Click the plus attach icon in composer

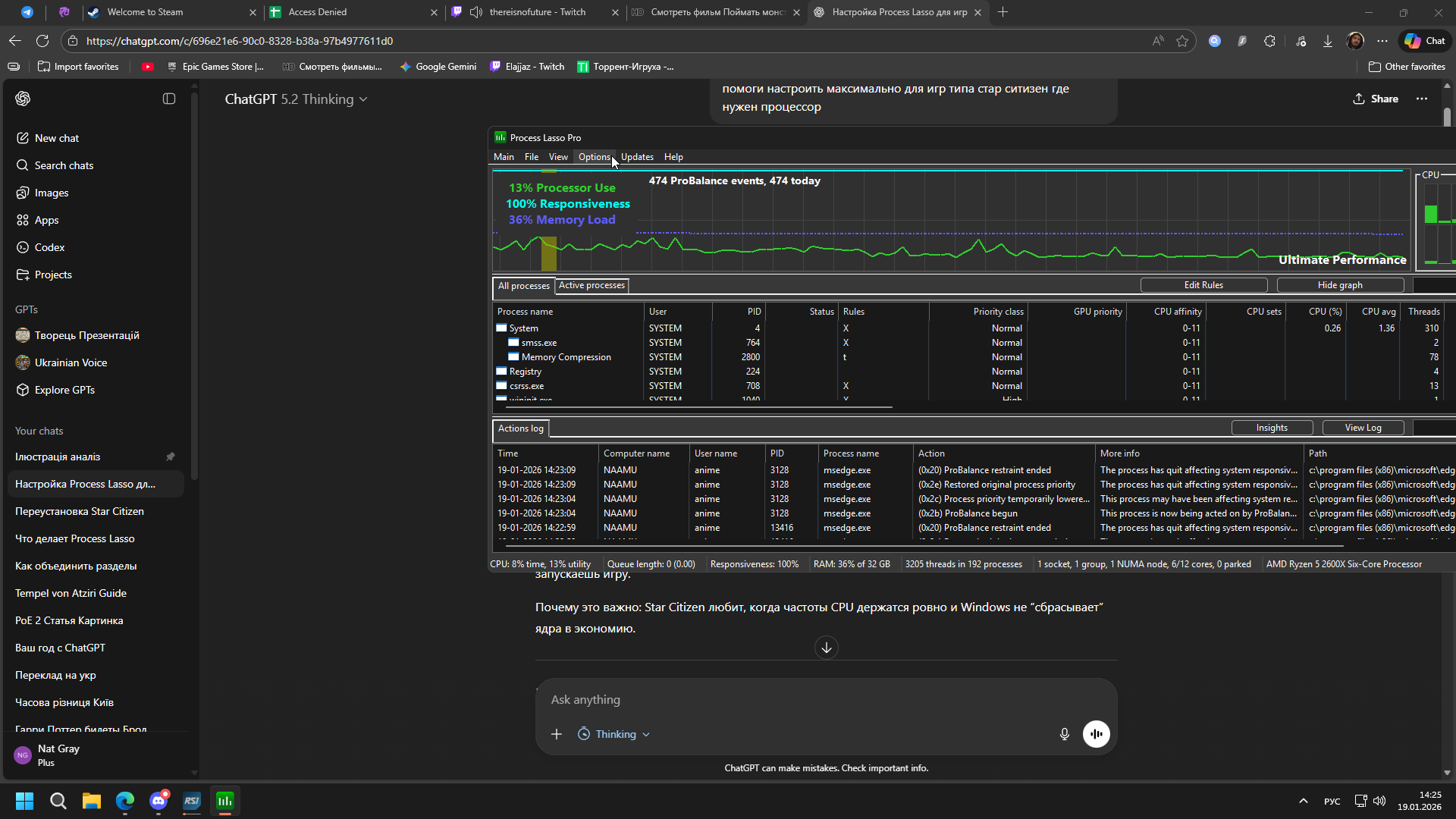(557, 734)
